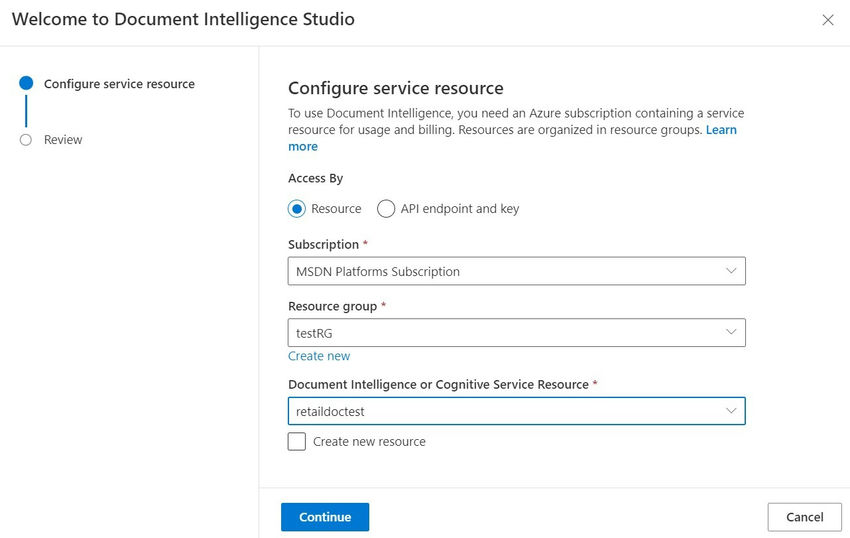Click the Subscription dropdown chevron arrow
This screenshot has height=538, width=850.
[x=731, y=271]
